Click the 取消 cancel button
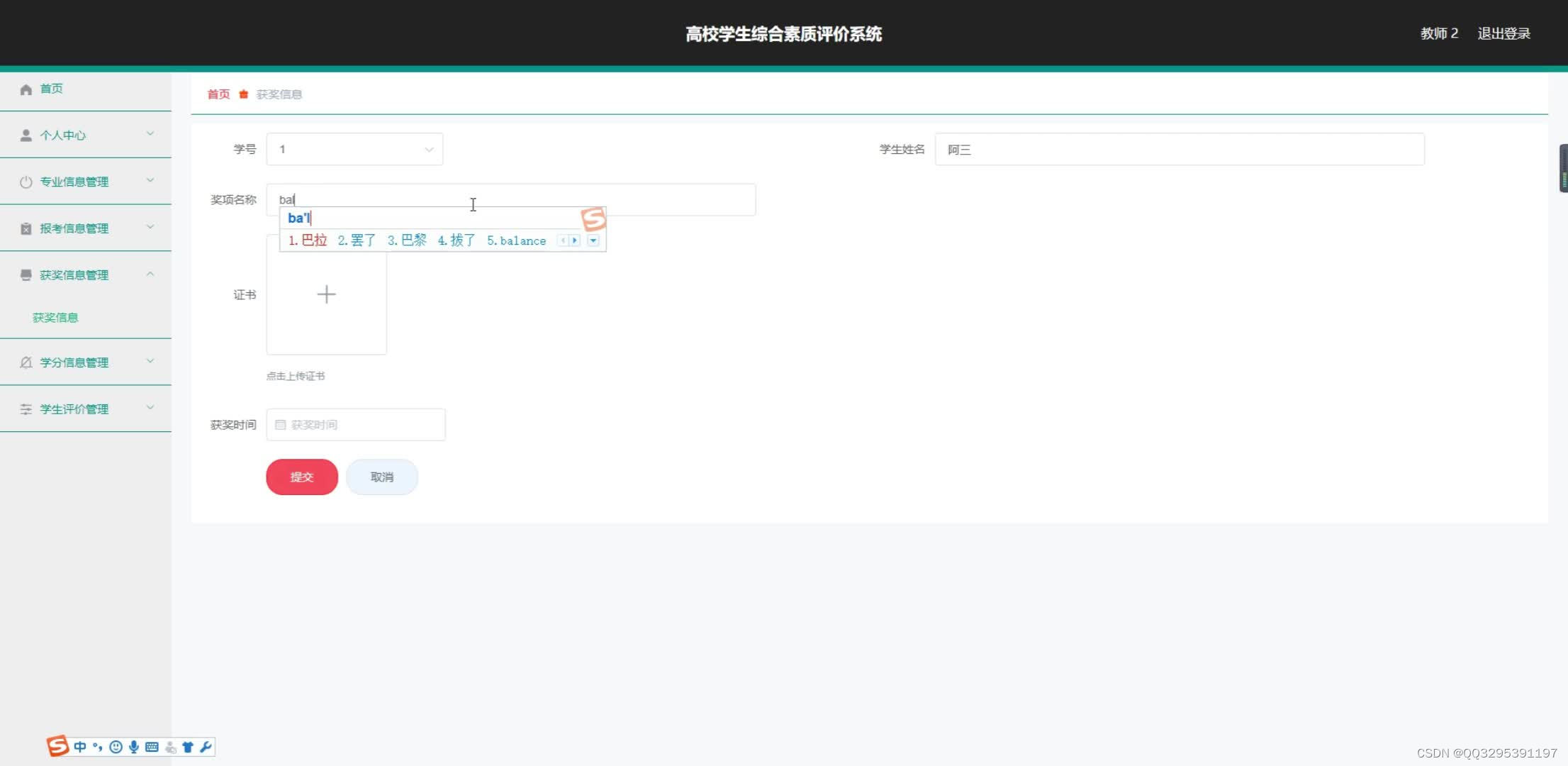The height and width of the screenshot is (766, 1568). tap(382, 477)
